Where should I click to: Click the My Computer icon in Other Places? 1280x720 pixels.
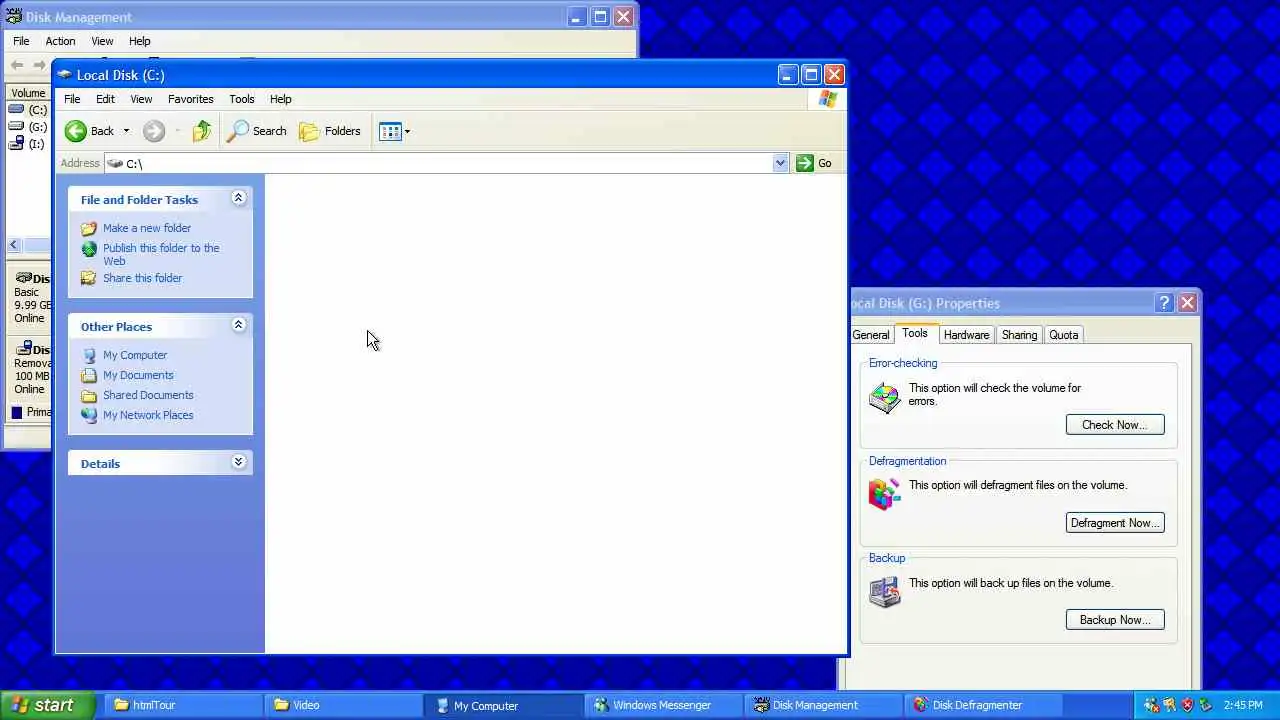[x=89, y=355]
